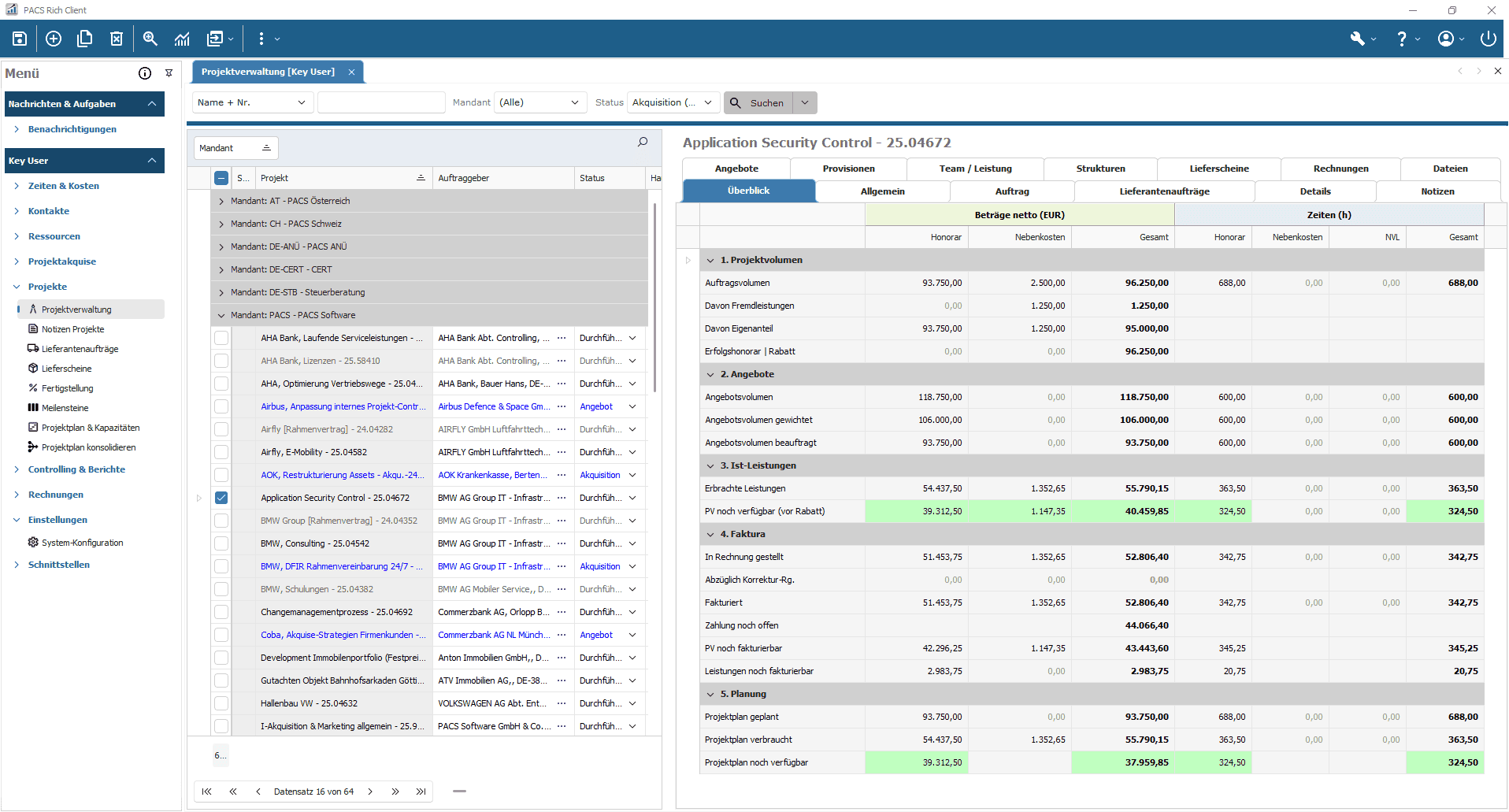This screenshot has width=1509, height=812.
Task: Jump to the last record page
Action: click(421, 792)
